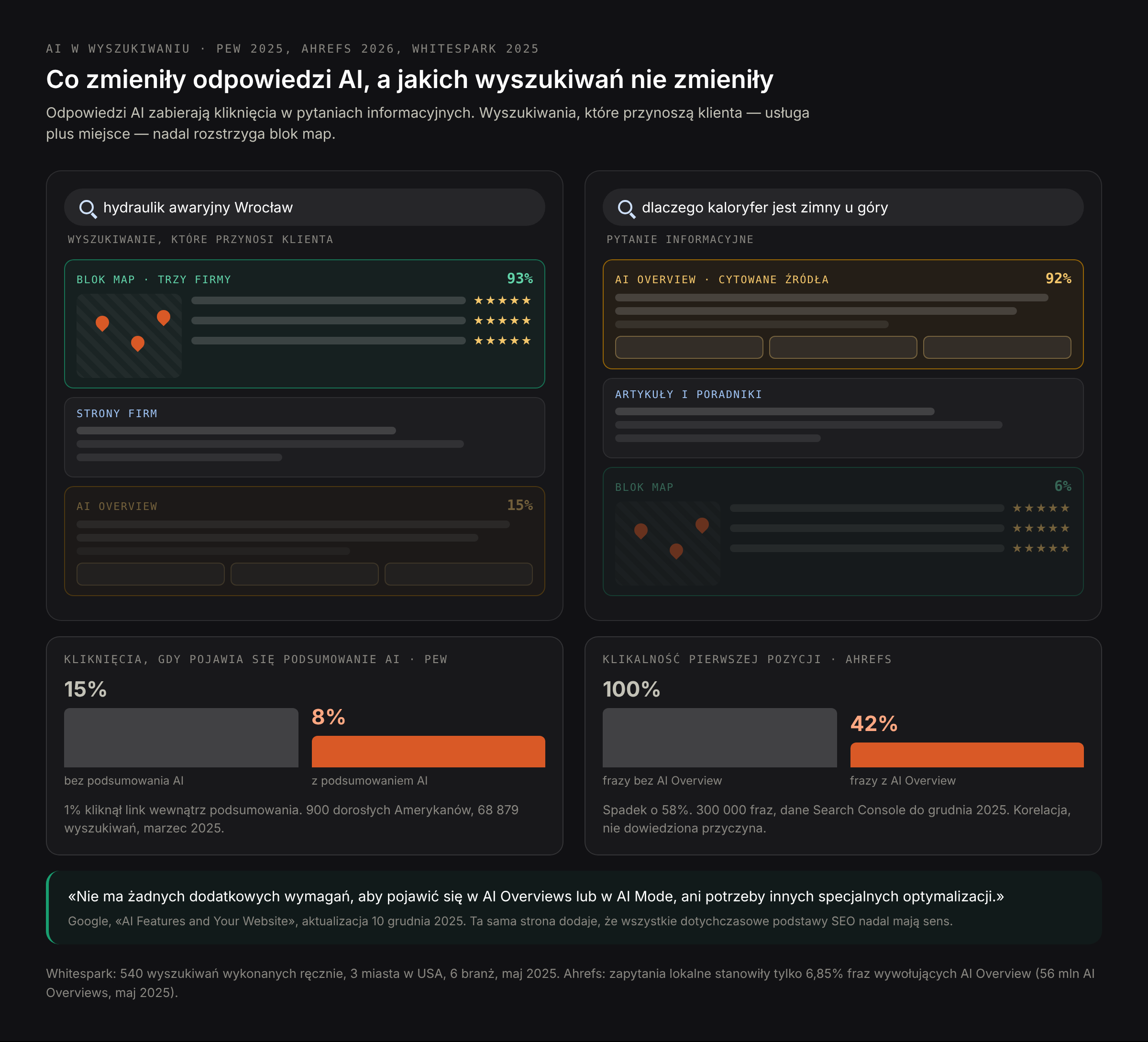Open the map thumbnail in Blok map trzy firmy
This screenshot has width=1148, height=1042.
click(129, 335)
